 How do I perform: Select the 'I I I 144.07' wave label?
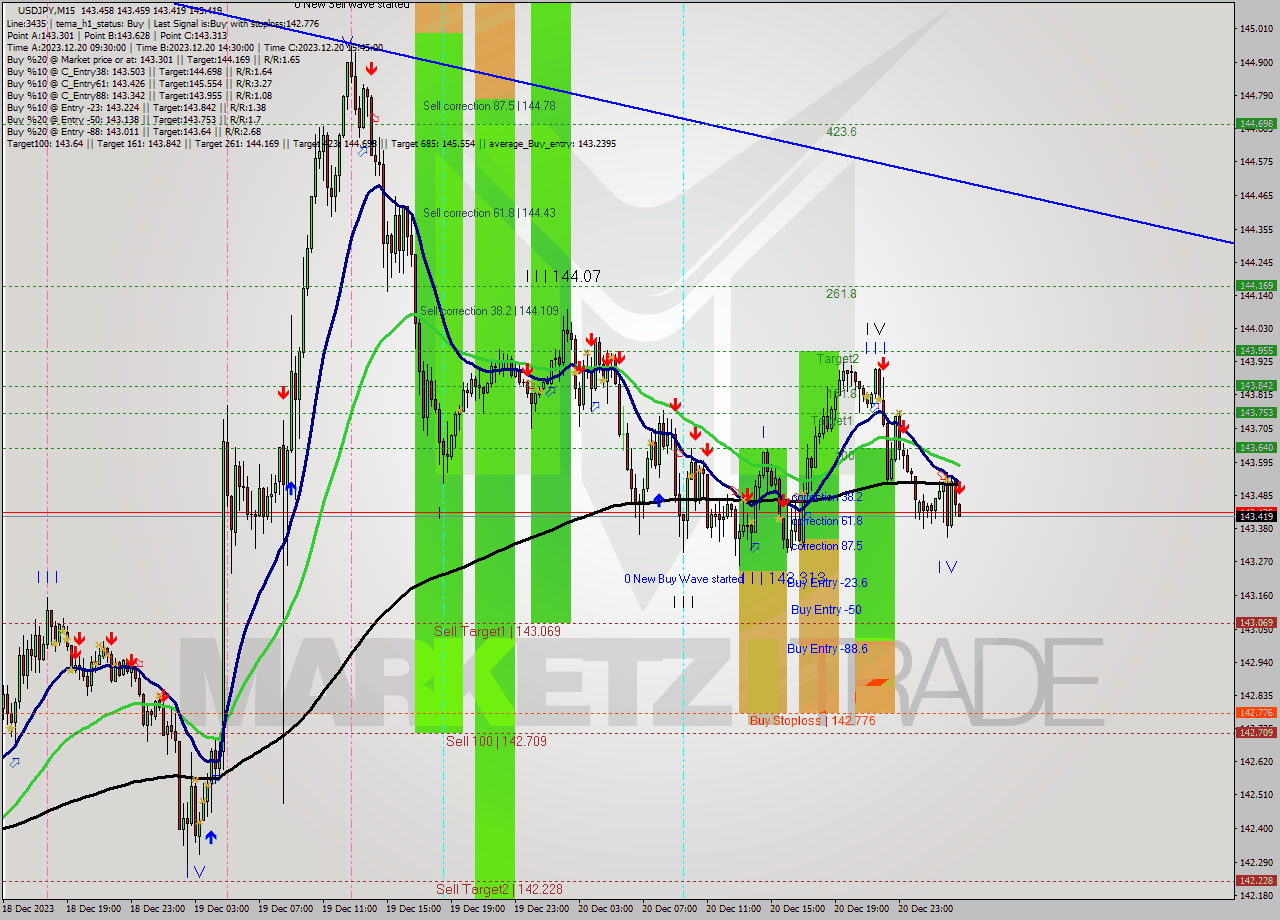(563, 276)
